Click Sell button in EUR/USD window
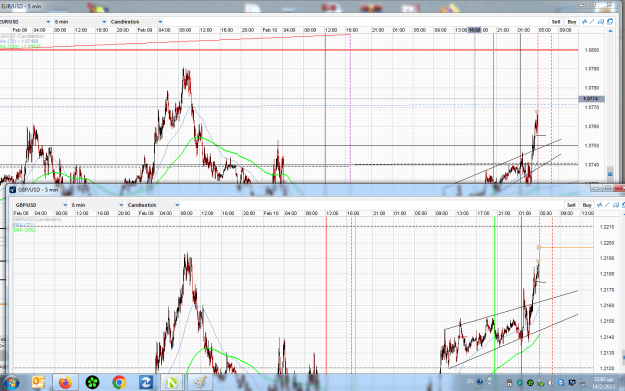This screenshot has width=625, height=391. coord(556,22)
